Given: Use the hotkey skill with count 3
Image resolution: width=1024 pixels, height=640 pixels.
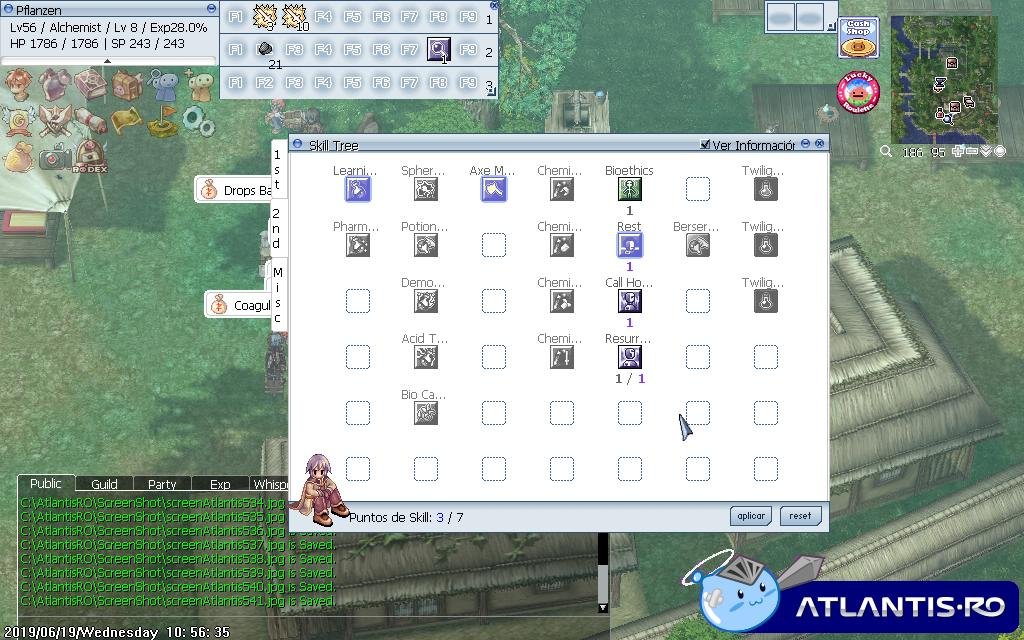Looking at the screenshot, I should click(x=264, y=16).
